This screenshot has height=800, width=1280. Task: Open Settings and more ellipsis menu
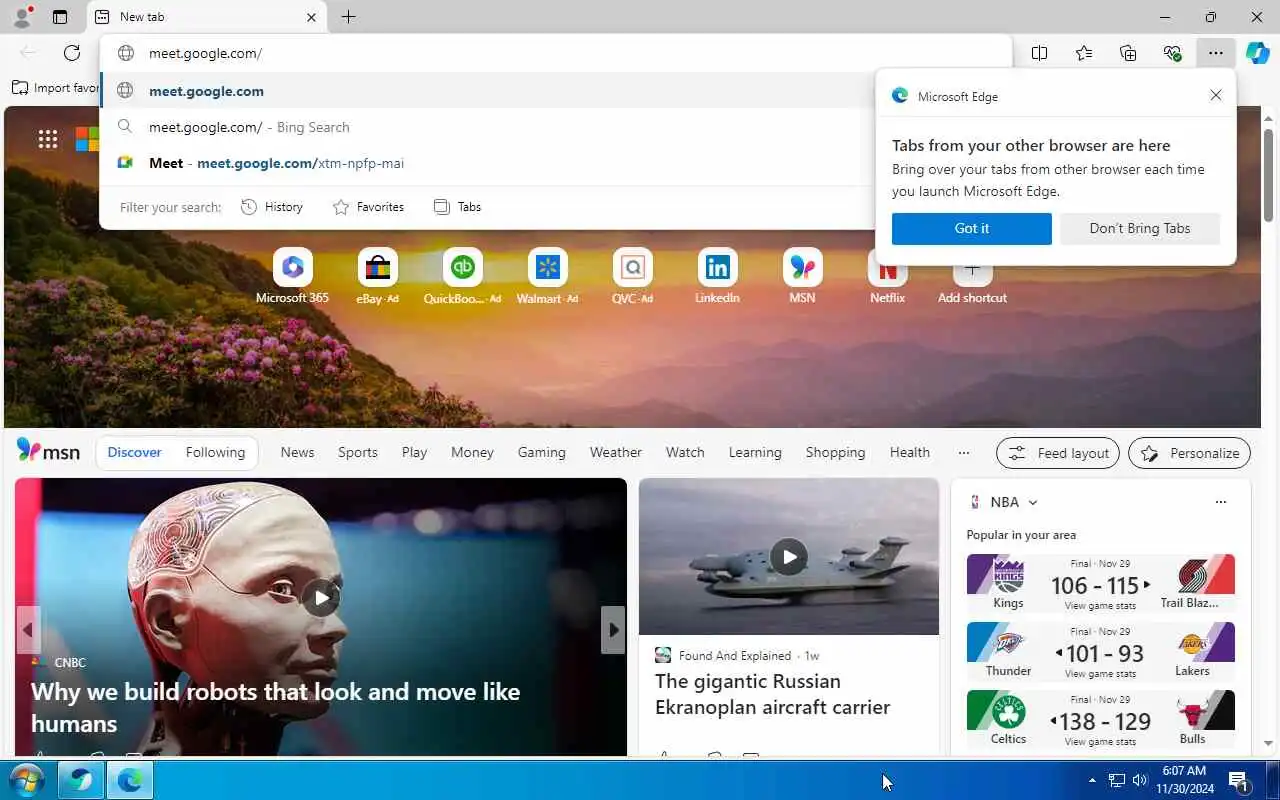pos(1215,53)
